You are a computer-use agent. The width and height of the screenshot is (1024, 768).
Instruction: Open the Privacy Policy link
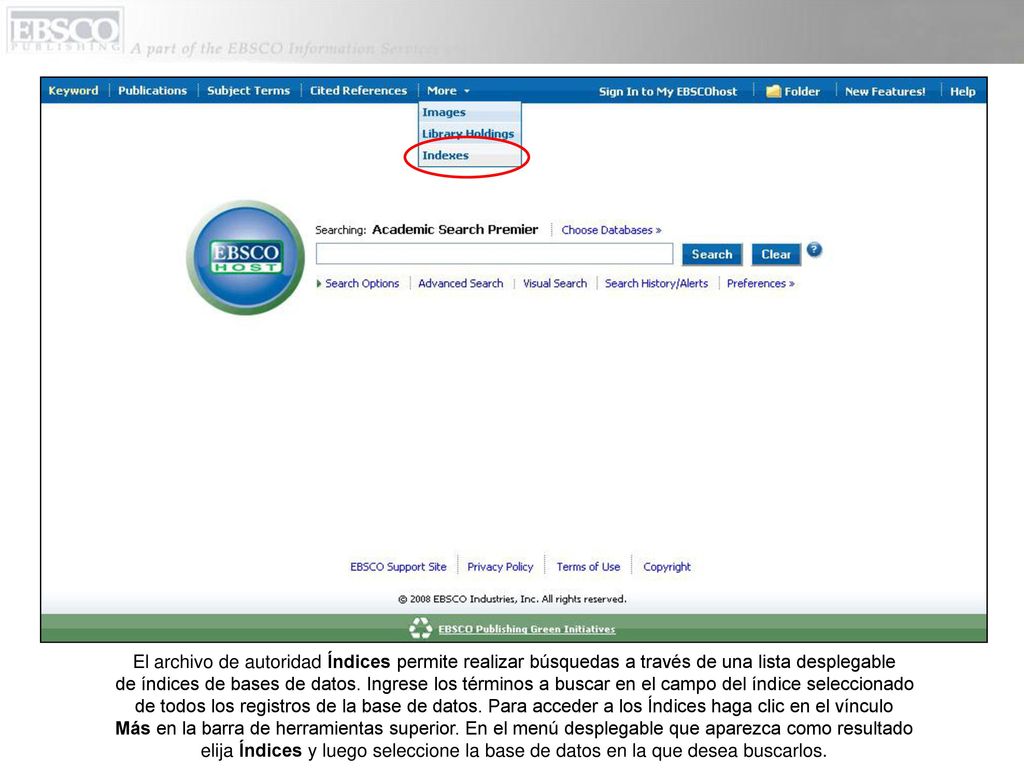(x=500, y=567)
